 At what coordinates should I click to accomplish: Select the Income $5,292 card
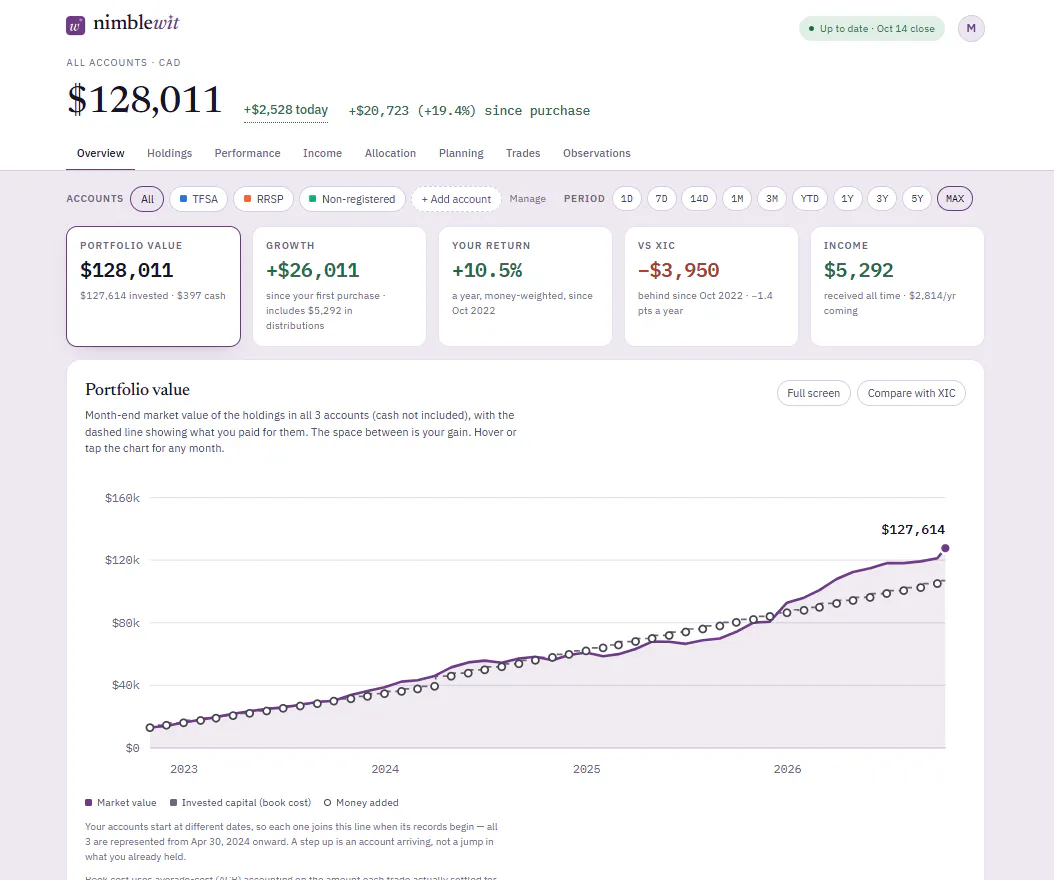coord(897,286)
